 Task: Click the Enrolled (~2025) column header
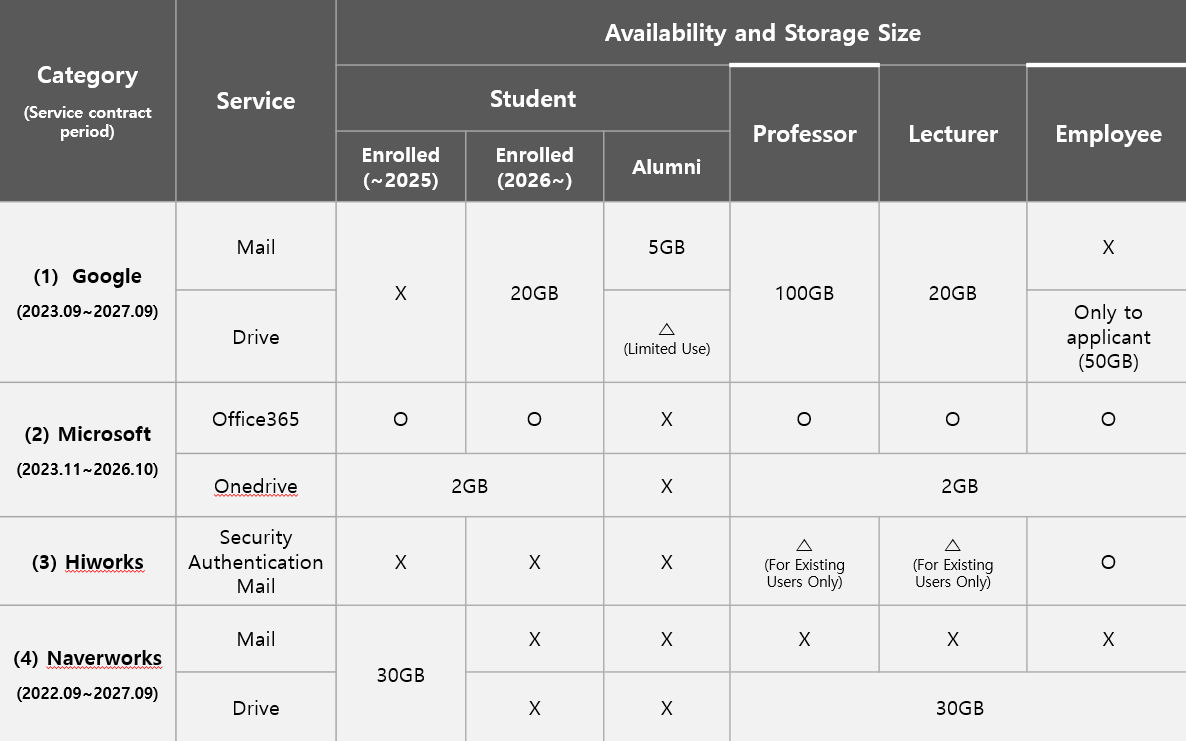click(400, 167)
